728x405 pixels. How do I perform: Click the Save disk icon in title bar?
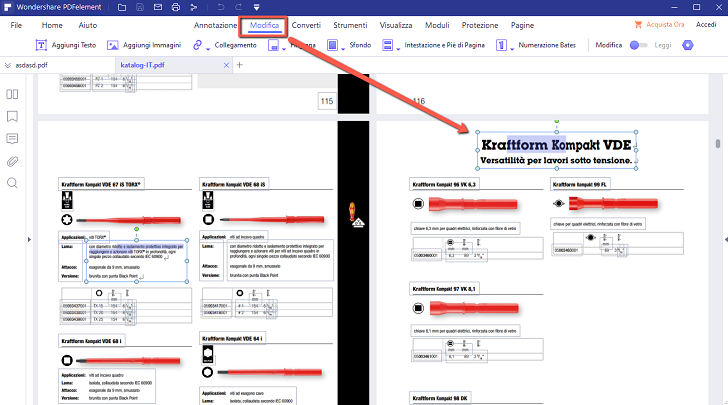pos(140,7)
